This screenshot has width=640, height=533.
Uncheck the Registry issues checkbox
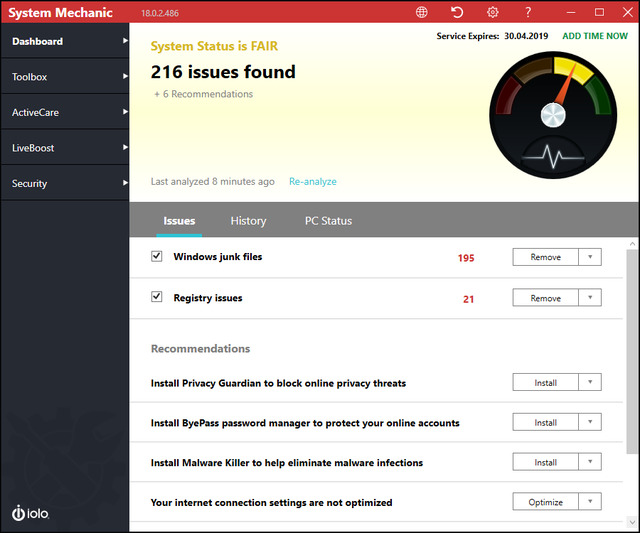click(157, 297)
